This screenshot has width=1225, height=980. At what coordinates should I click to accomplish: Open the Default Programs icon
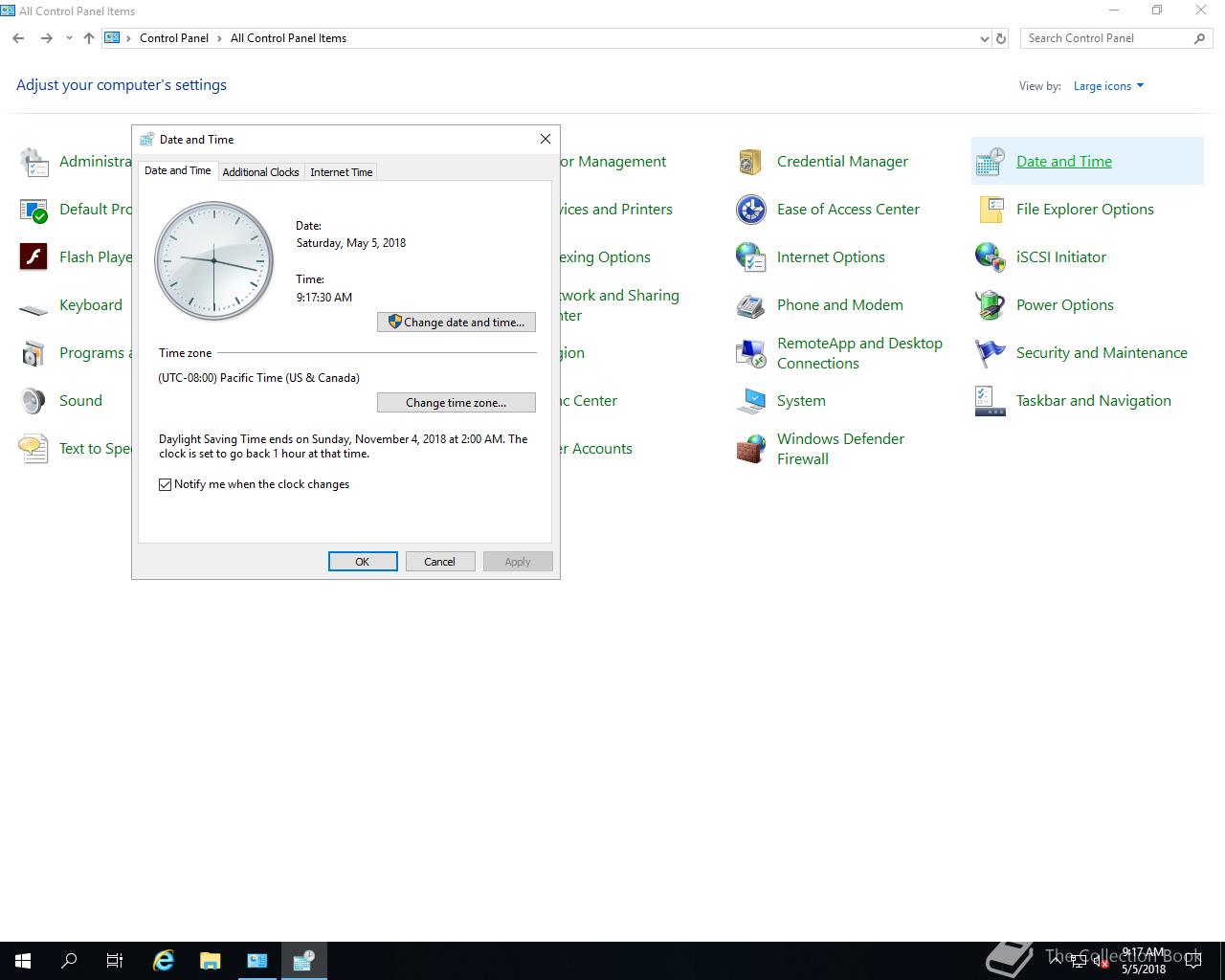33,210
